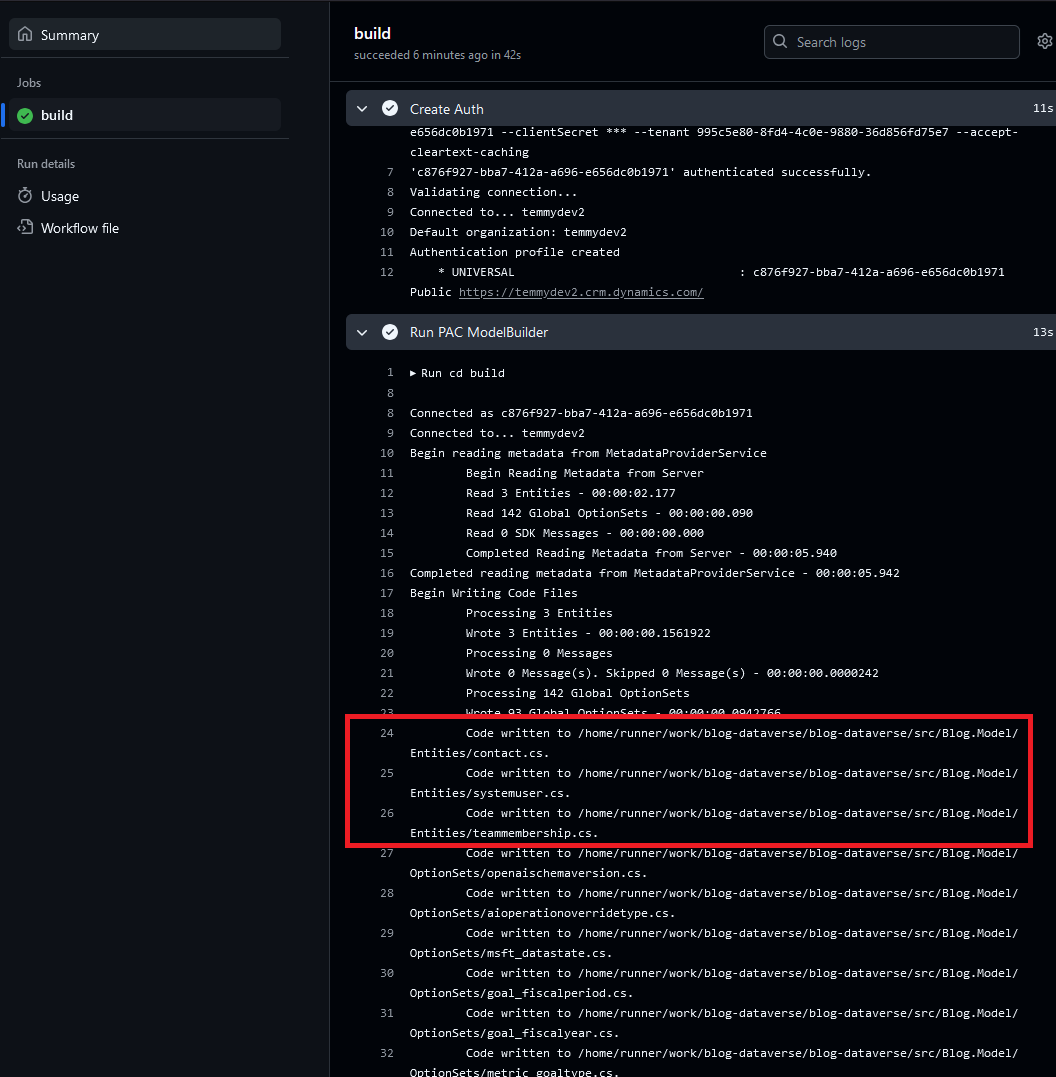Click 'Processing 0 Messages' log line
1056x1077 pixels.
[x=539, y=653]
